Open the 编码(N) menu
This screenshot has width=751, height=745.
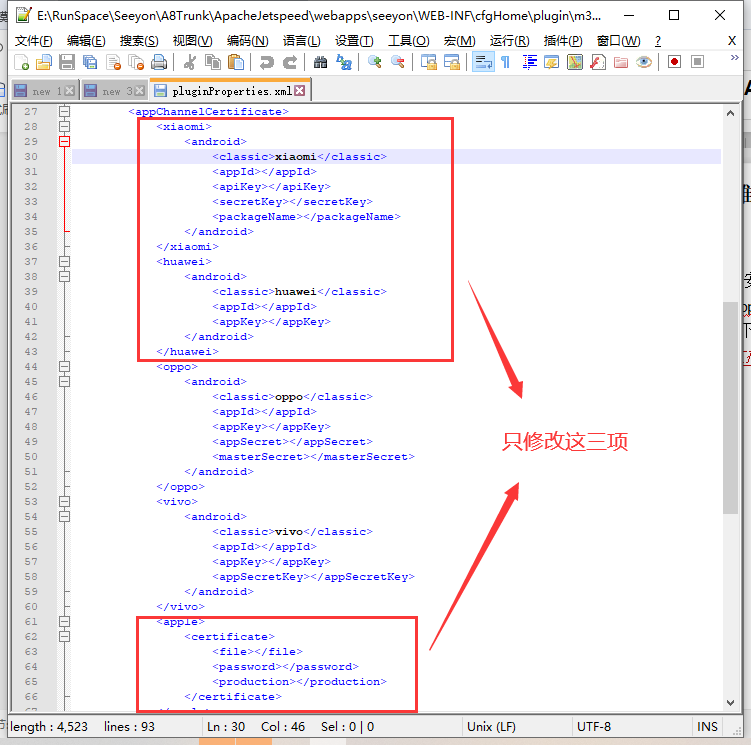click(x=248, y=41)
